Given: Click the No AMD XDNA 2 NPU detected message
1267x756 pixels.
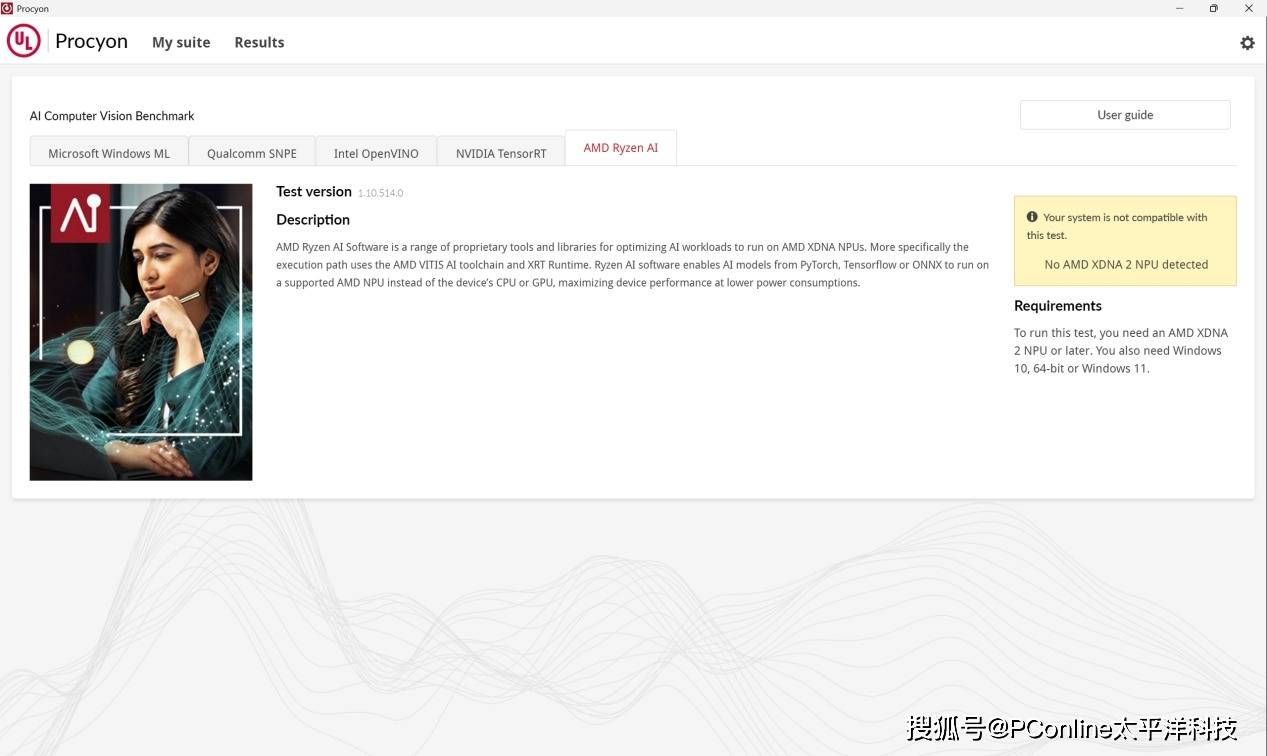Looking at the screenshot, I should pyautogui.click(x=1126, y=265).
